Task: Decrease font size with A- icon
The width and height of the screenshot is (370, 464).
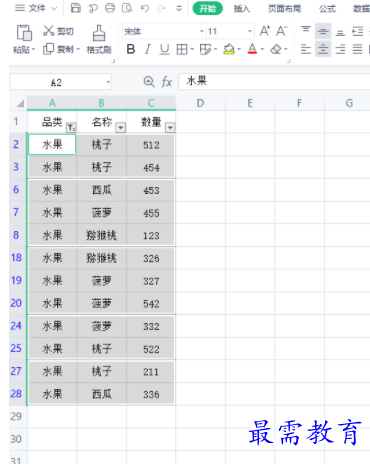Action: click(x=282, y=31)
